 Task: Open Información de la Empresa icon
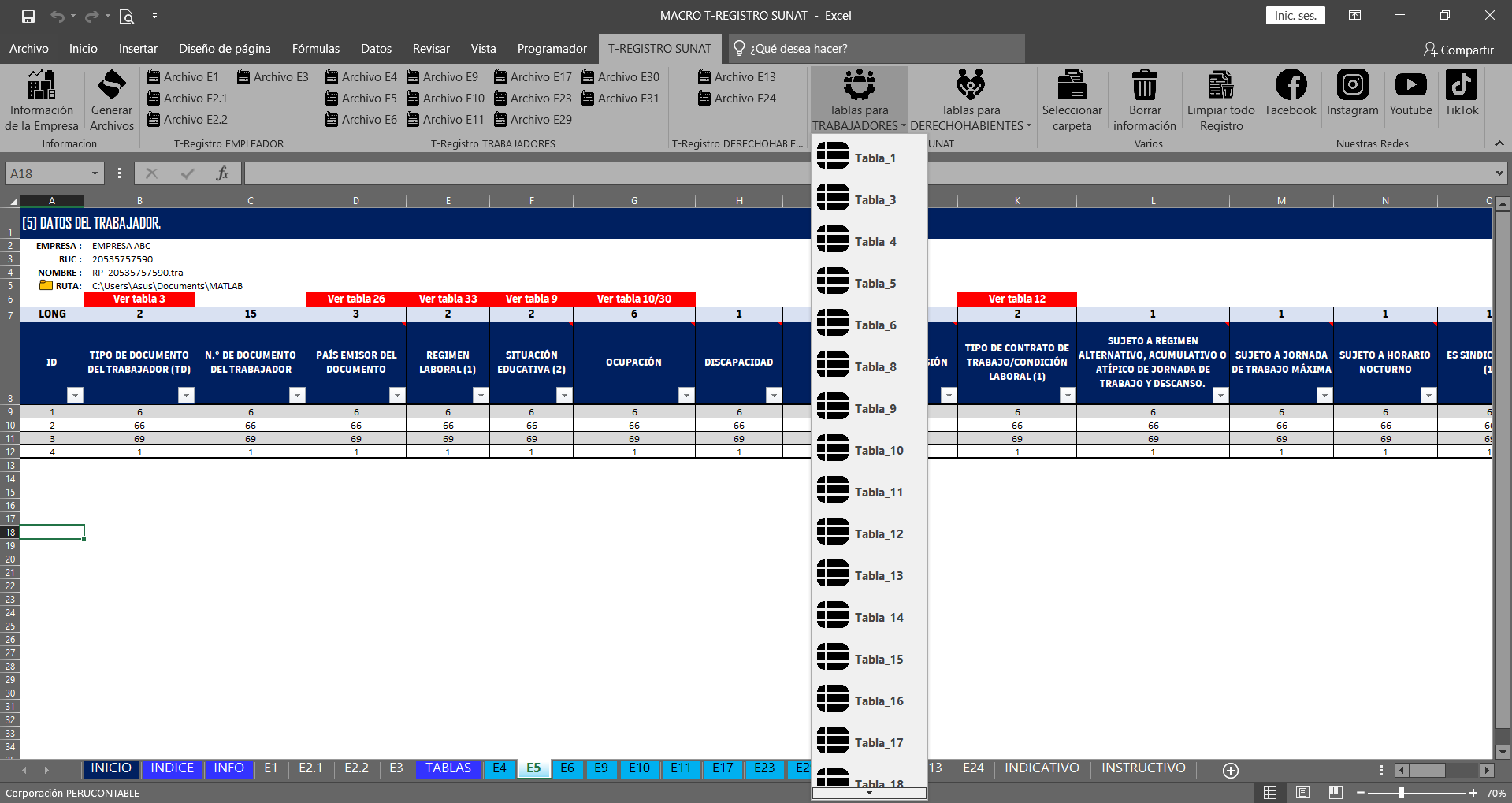42,85
